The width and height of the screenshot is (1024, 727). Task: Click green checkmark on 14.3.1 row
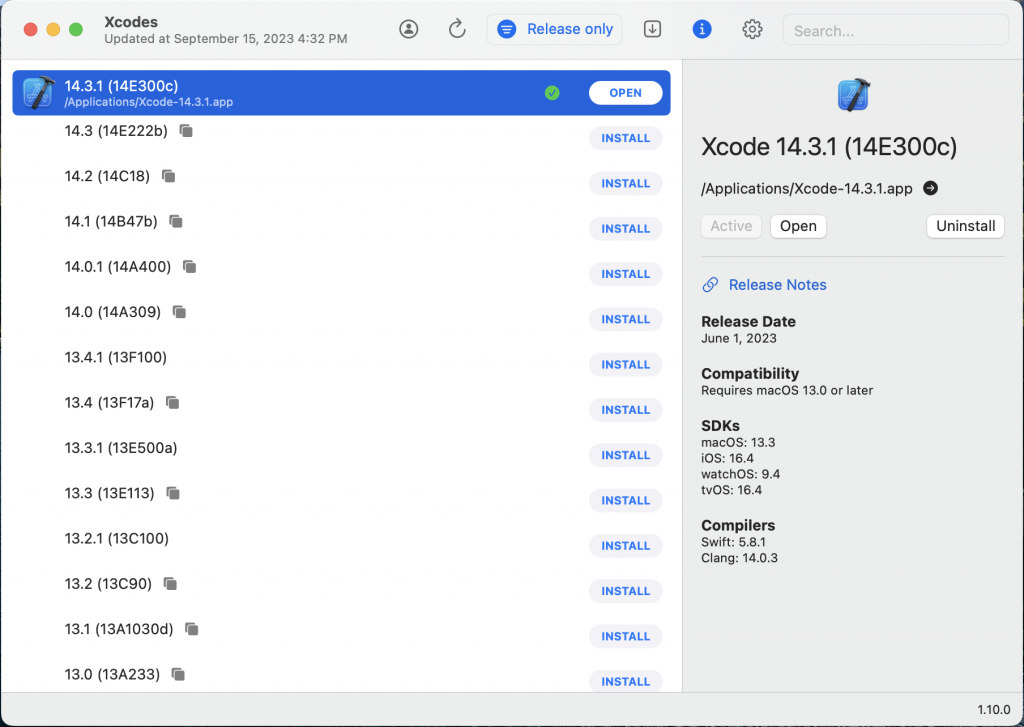click(552, 93)
